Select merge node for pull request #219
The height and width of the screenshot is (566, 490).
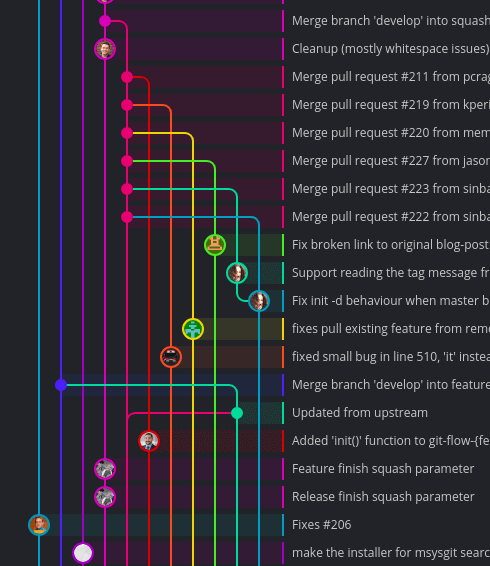(x=127, y=105)
